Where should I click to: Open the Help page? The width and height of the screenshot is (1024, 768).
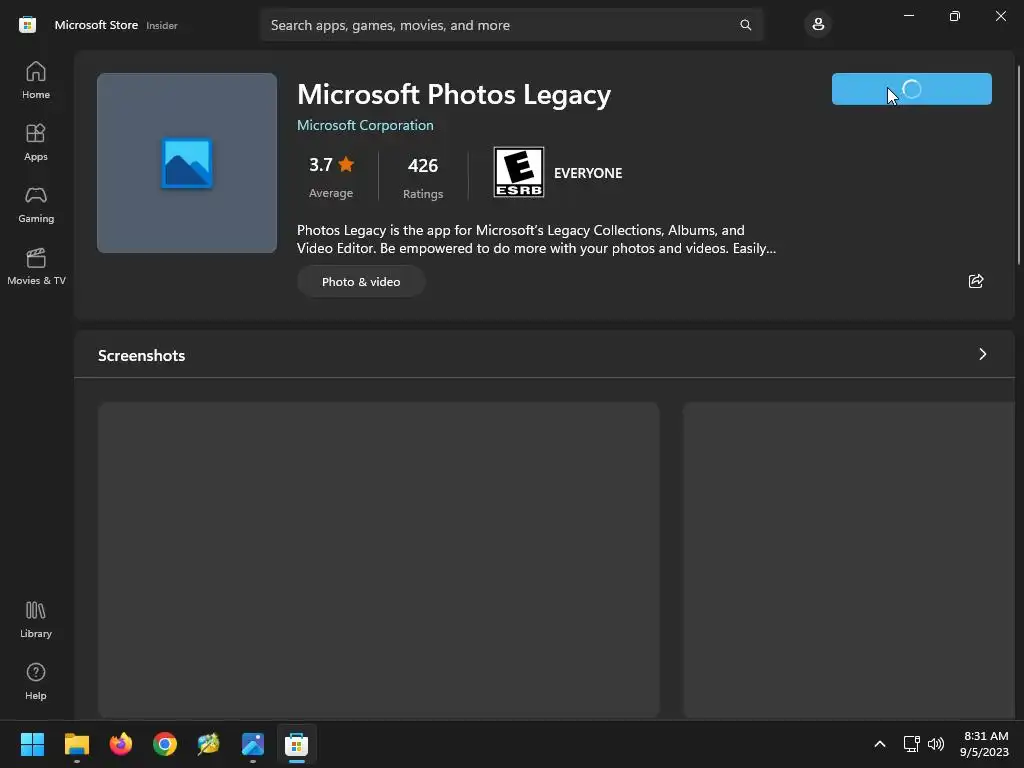[x=36, y=682]
